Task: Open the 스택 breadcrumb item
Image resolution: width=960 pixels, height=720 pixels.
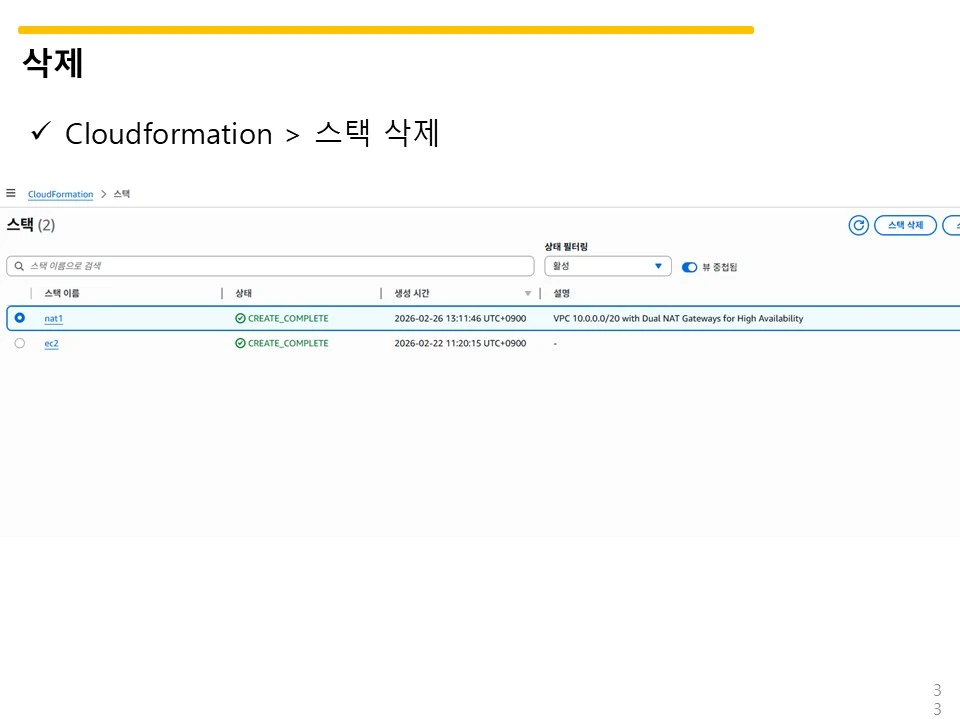Action: [x=121, y=193]
